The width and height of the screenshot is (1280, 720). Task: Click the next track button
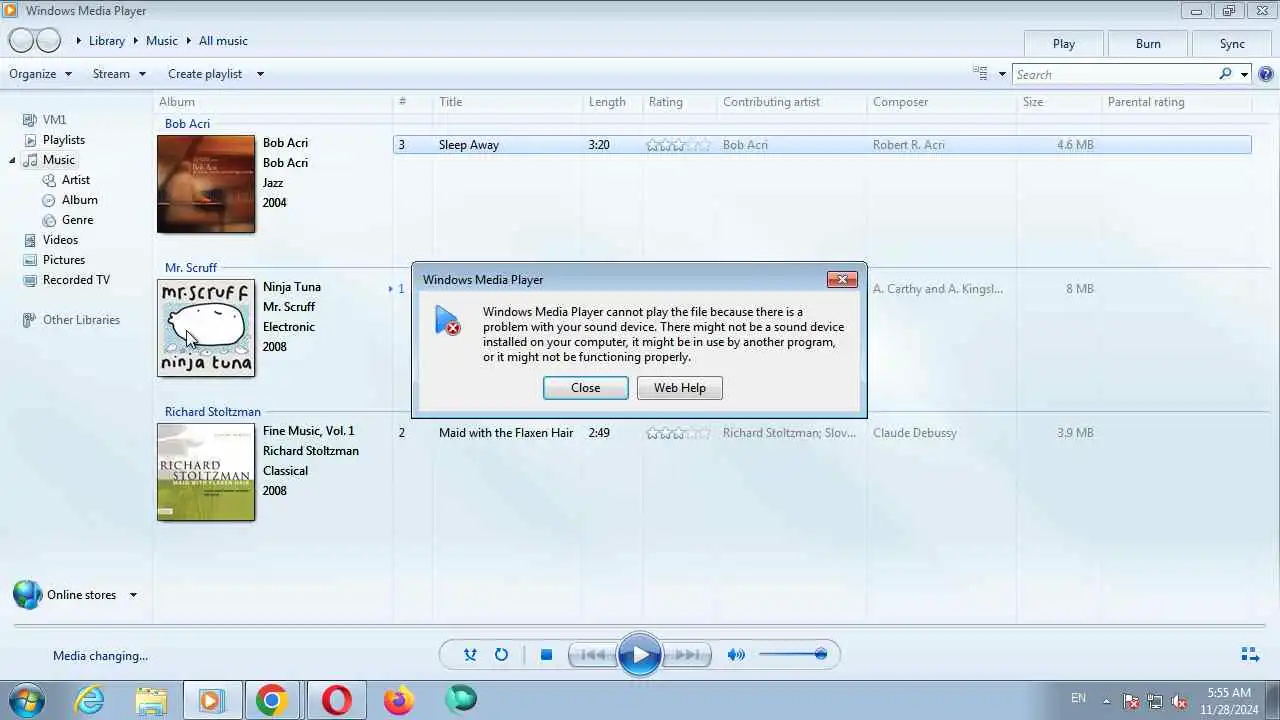click(x=687, y=655)
